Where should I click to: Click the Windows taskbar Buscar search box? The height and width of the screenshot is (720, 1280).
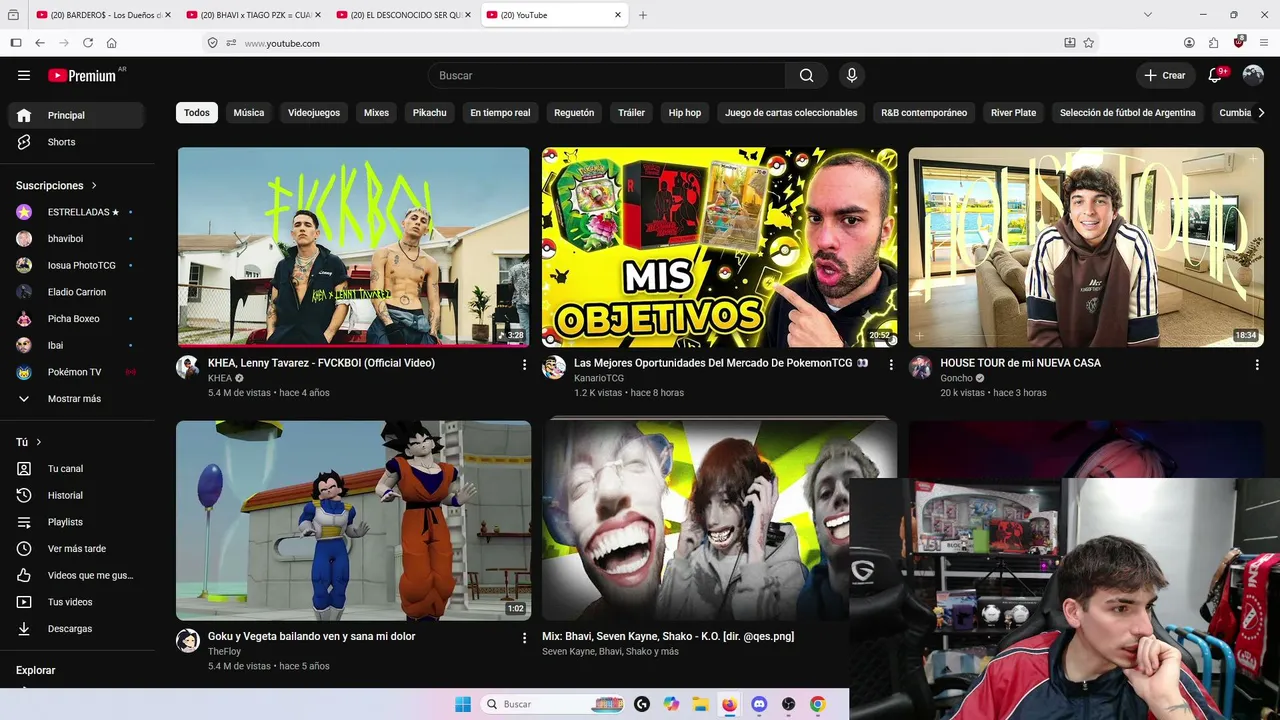pyautogui.click(x=553, y=704)
